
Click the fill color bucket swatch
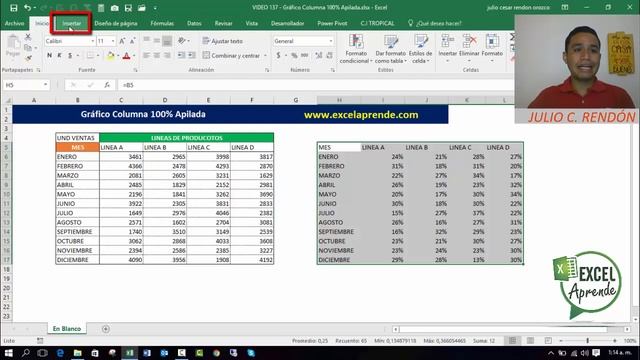click(110, 56)
